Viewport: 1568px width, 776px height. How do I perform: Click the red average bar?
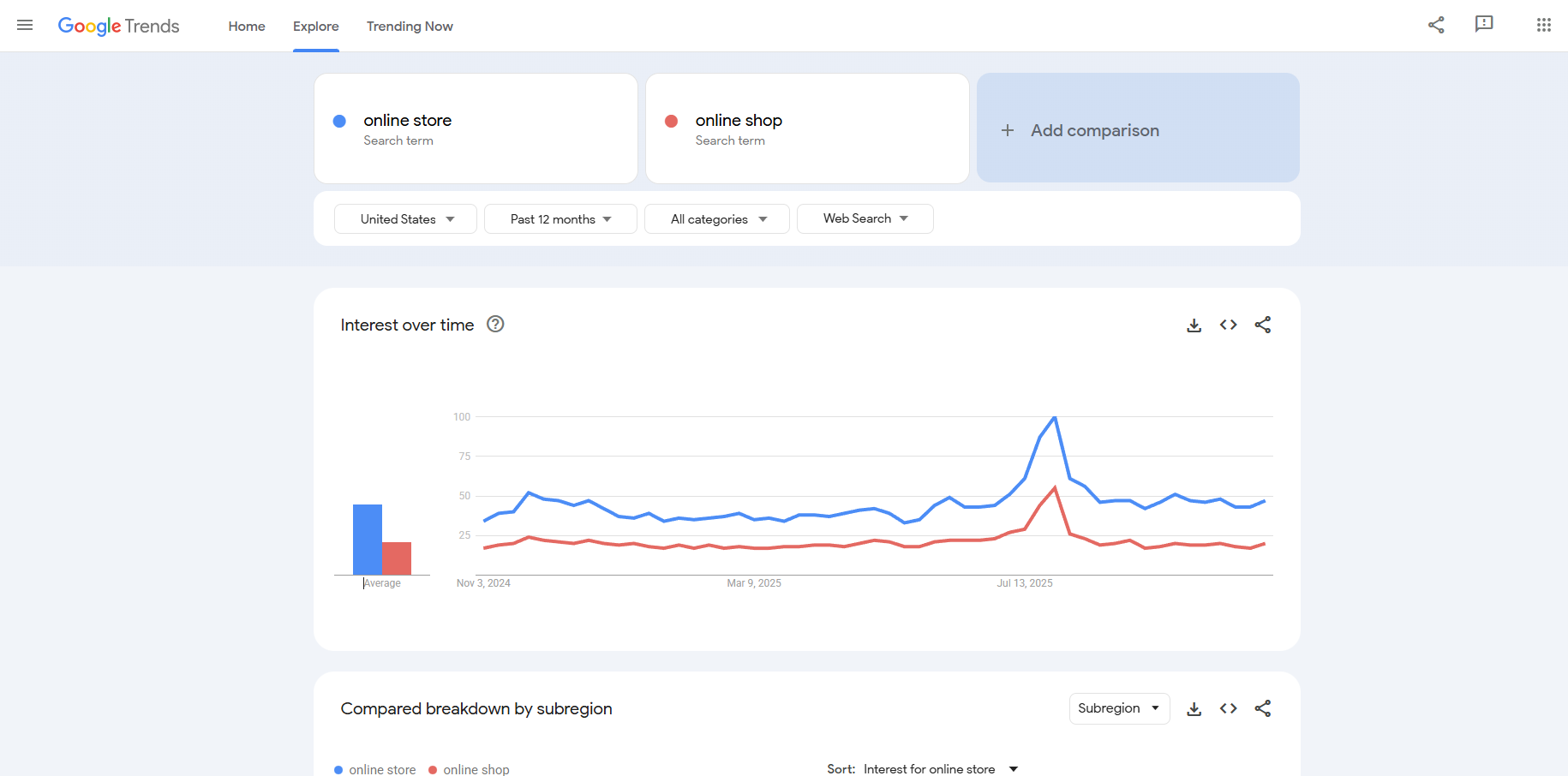tap(397, 558)
